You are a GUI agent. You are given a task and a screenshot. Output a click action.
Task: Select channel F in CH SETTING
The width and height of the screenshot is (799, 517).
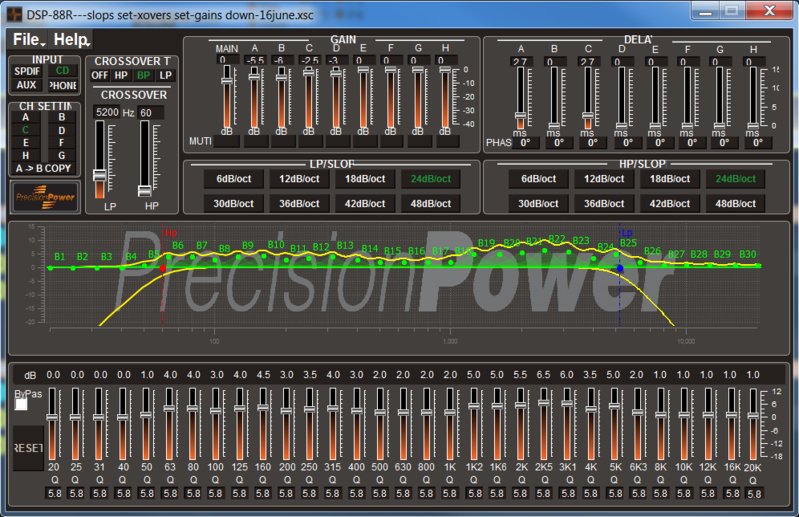[62, 143]
